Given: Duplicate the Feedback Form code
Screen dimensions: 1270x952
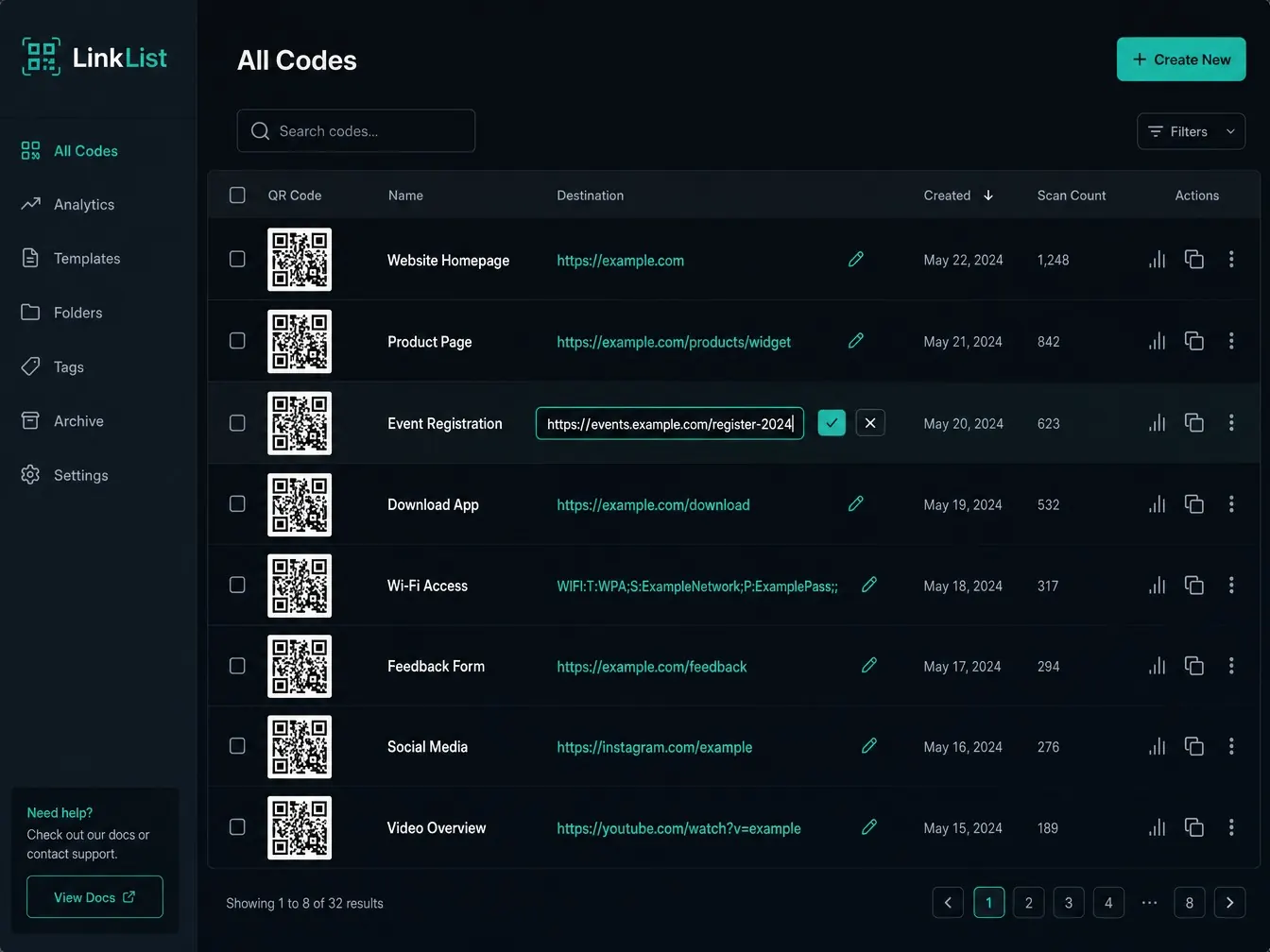Looking at the screenshot, I should click(1194, 665).
